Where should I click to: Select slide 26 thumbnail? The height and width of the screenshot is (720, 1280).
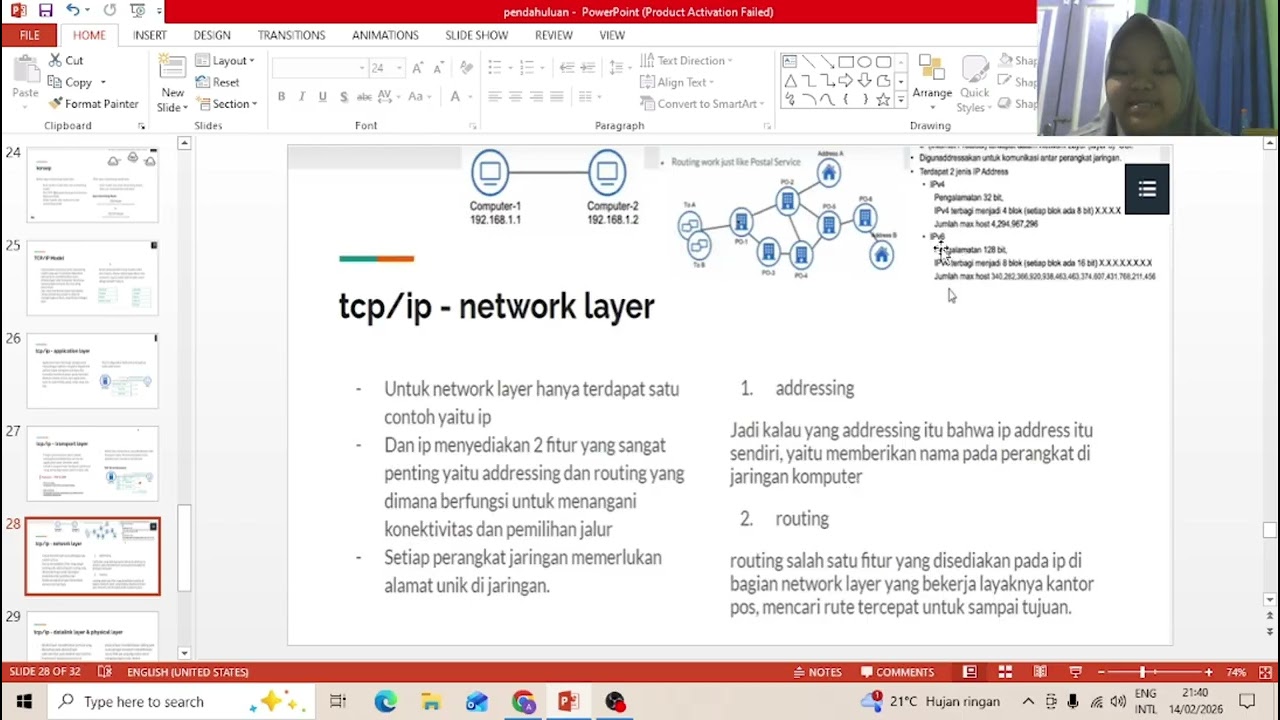tap(92, 371)
